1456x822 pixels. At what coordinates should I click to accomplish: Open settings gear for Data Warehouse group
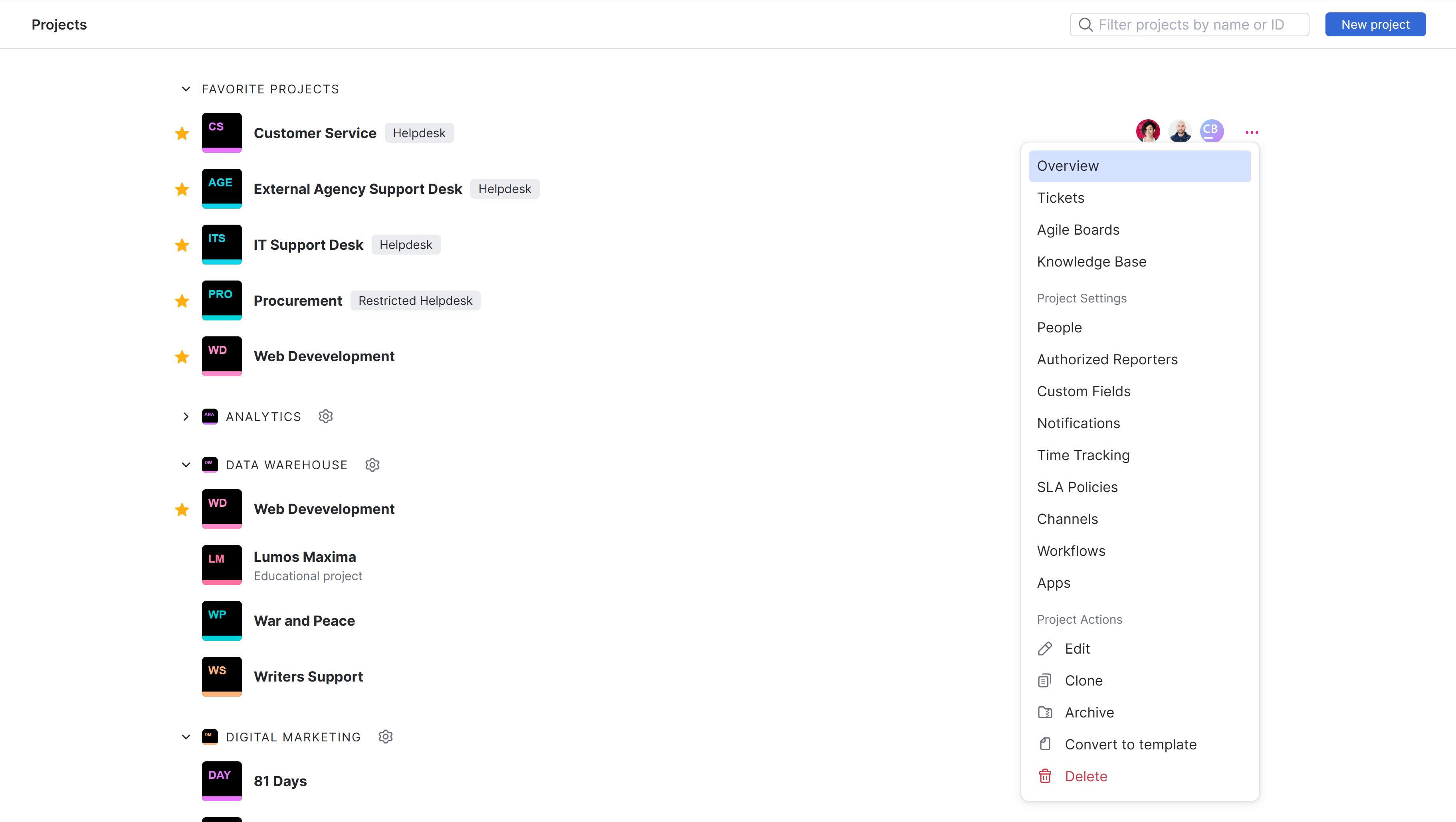(372, 464)
